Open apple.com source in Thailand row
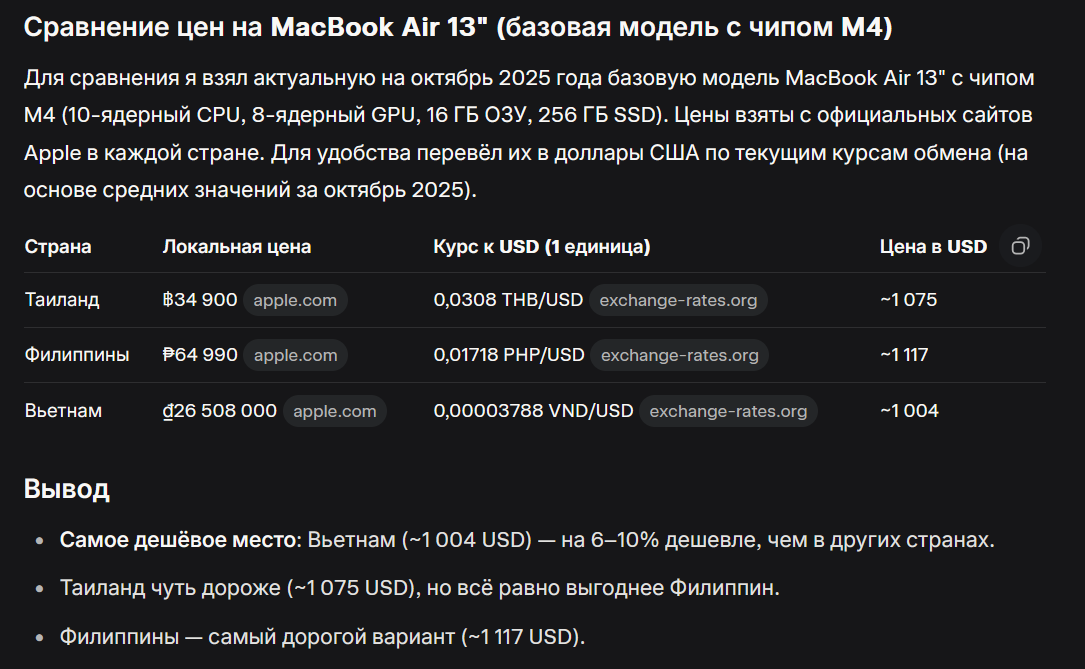1085x669 pixels. (x=295, y=300)
